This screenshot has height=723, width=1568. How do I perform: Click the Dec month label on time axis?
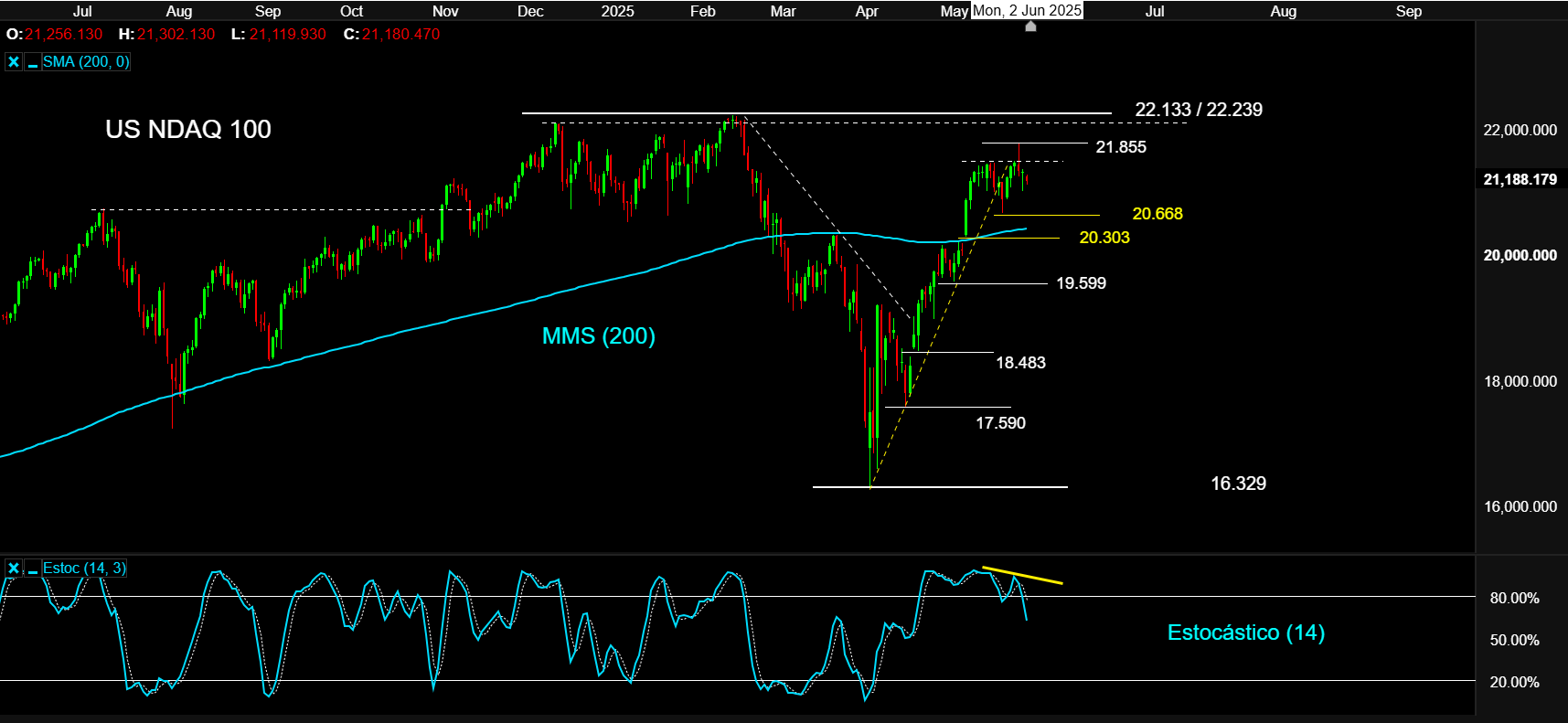pos(530,11)
